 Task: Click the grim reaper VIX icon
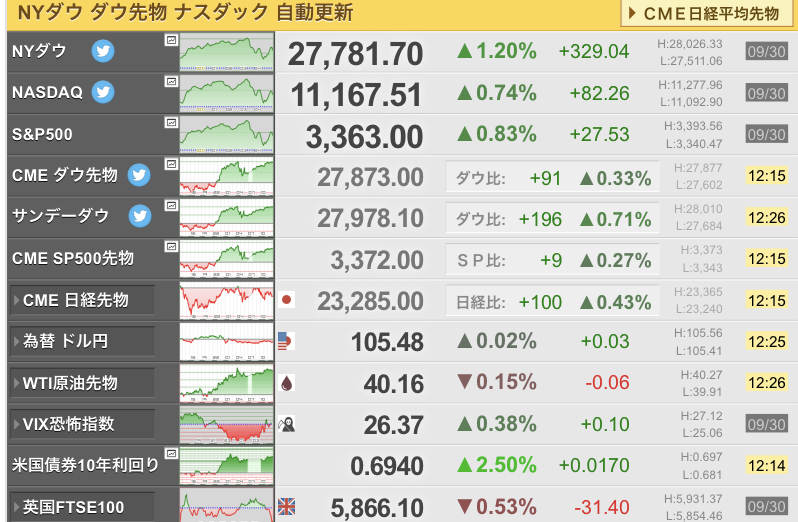click(x=287, y=424)
